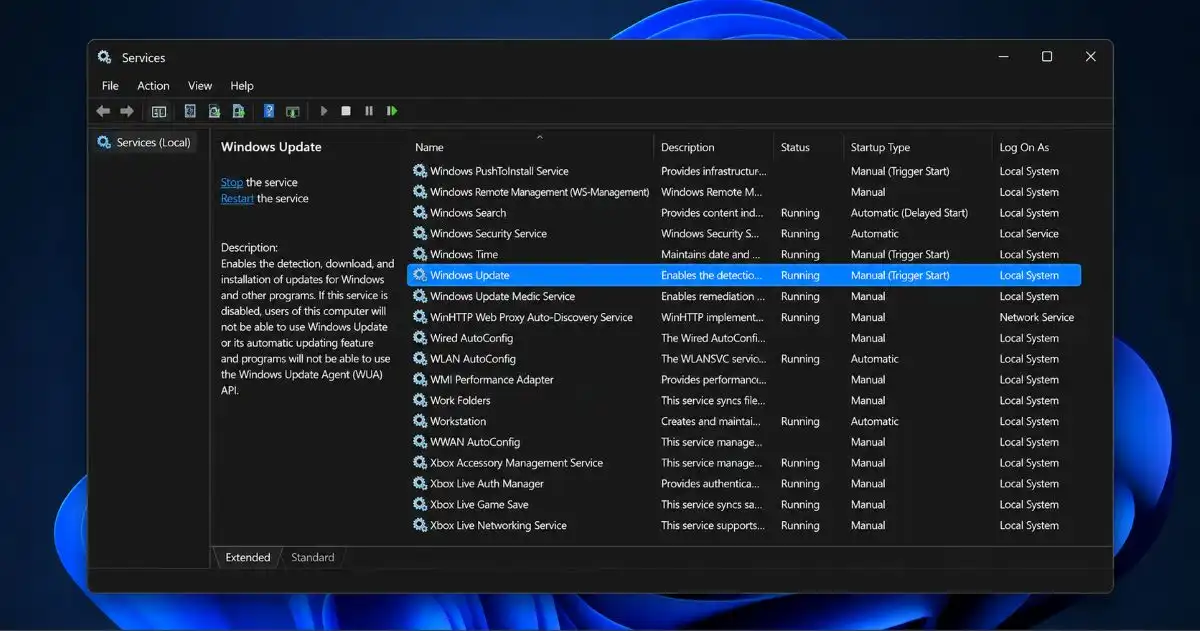The image size is (1200, 631).
Task: Select Windows Remote Management (WS-Management) row
Action: tap(744, 192)
